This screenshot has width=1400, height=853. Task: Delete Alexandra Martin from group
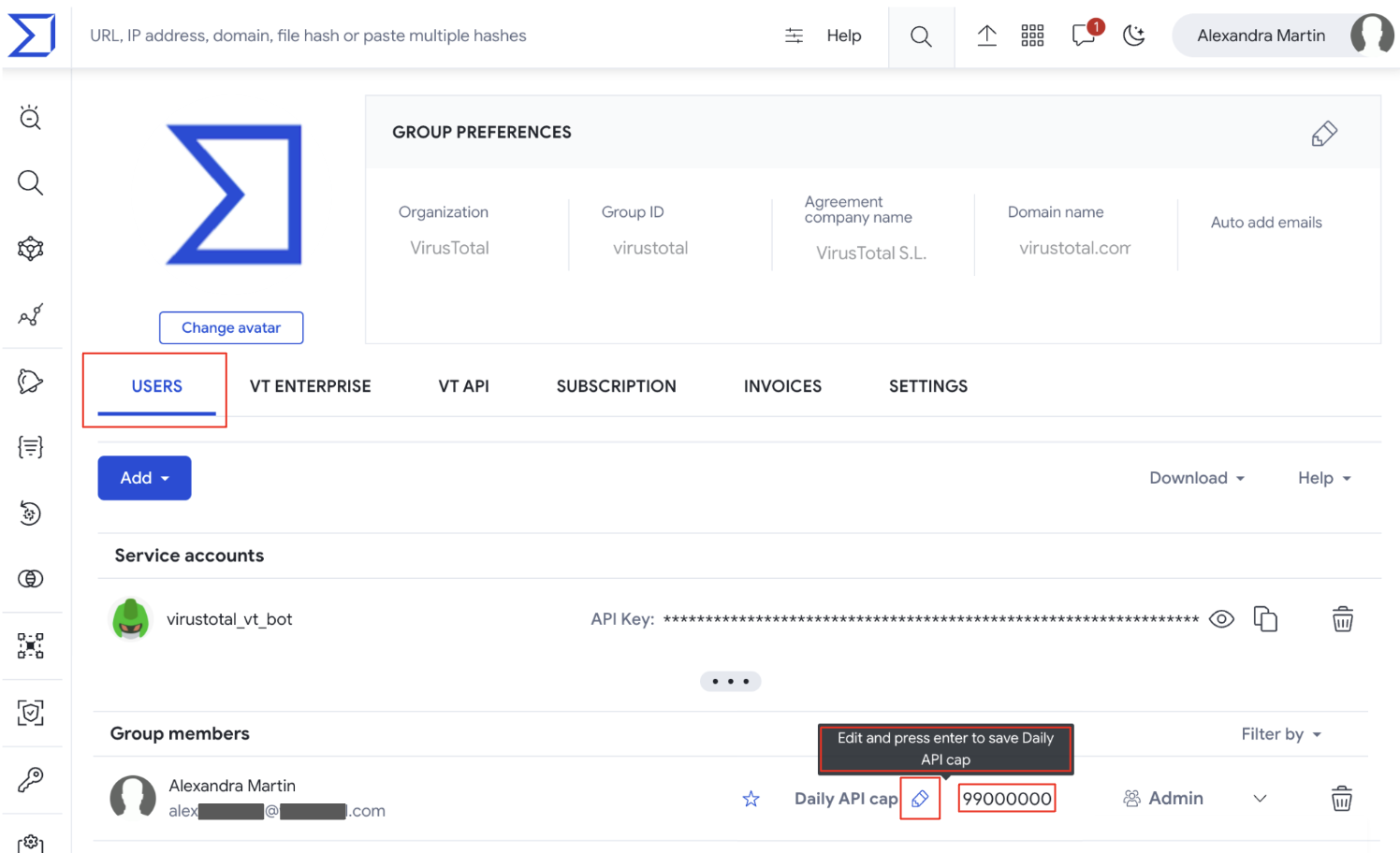click(1342, 799)
